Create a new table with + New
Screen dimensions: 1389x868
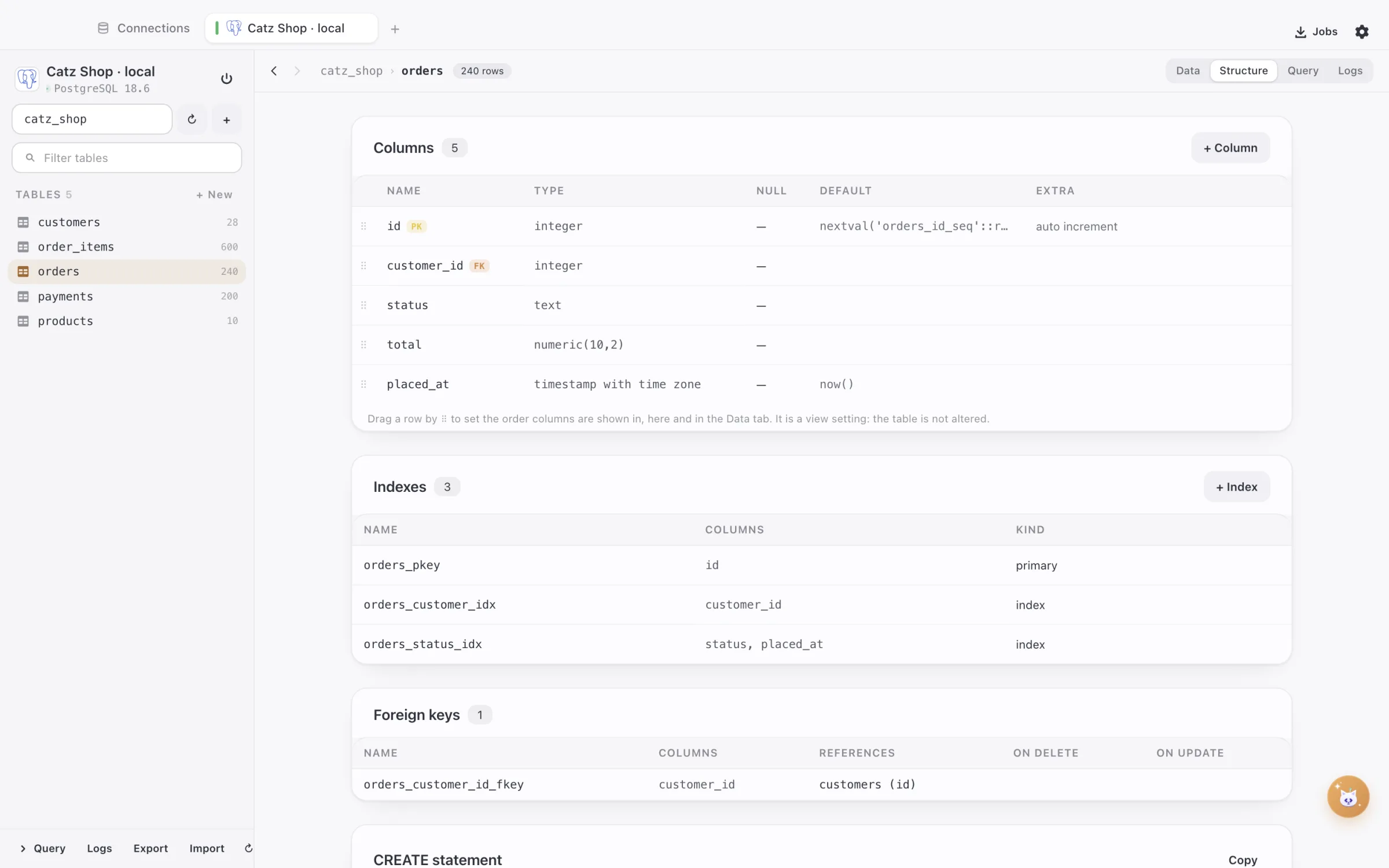click(x=214, y=194)
